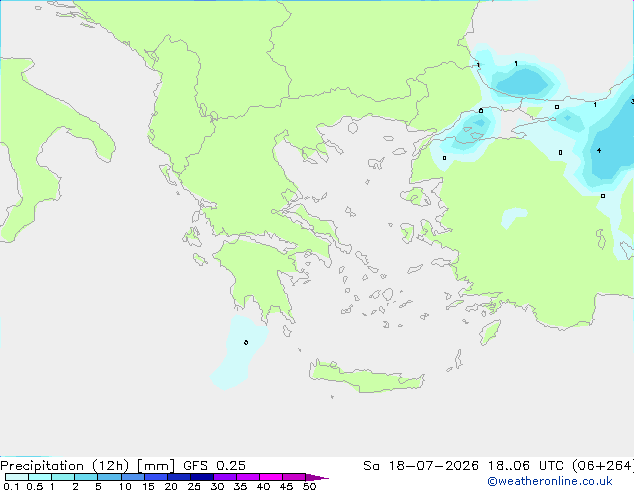Screen dimensions: 634x490
Task: Click the date 'Sa 18-07-2026' text
Action: (x=421, y=466)
